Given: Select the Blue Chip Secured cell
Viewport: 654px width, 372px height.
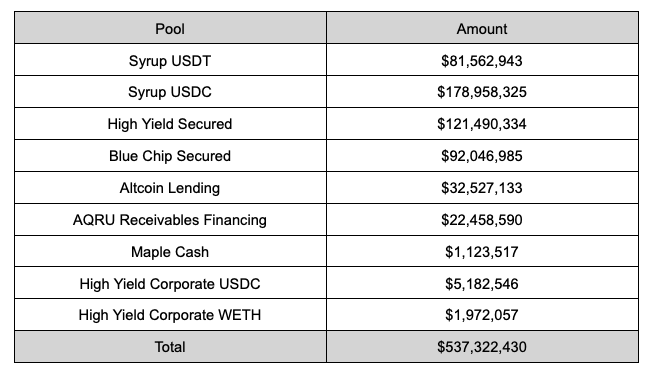Looking at the screenshot, I should pyautogui.click(x=170, y=156).
